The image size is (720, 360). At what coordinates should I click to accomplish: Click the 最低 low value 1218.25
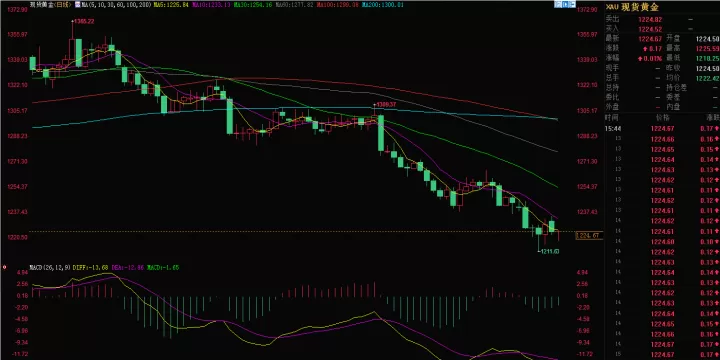[x=707, y=58]
